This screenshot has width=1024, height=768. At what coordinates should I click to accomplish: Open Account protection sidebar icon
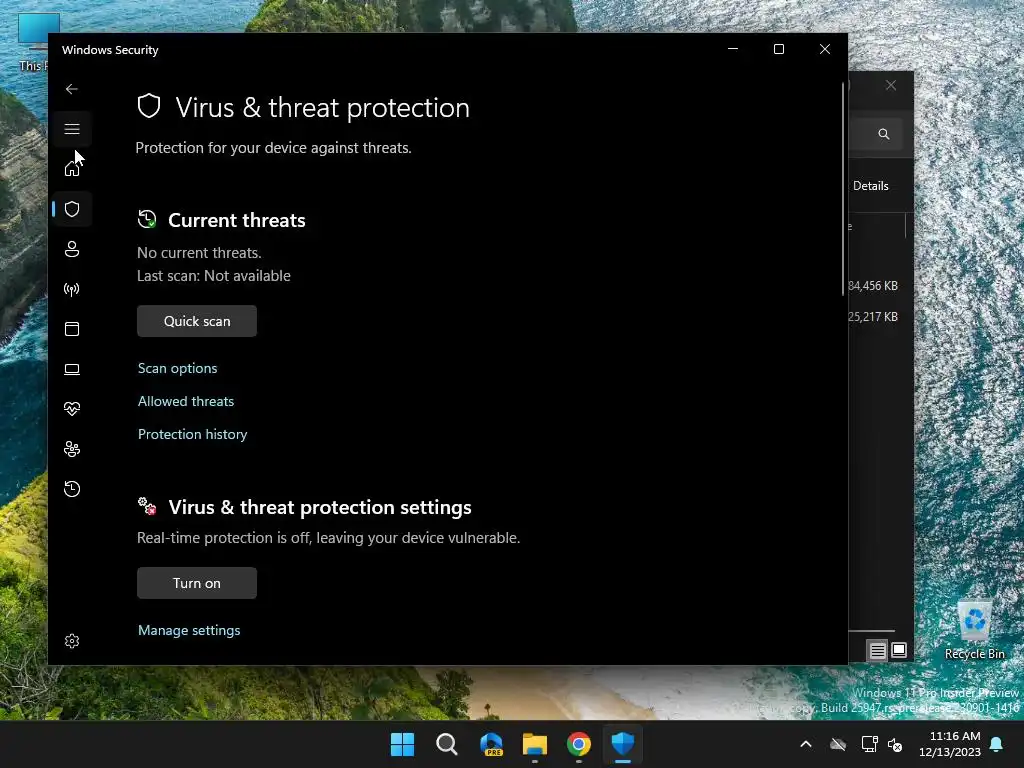[x=72, y=249]
